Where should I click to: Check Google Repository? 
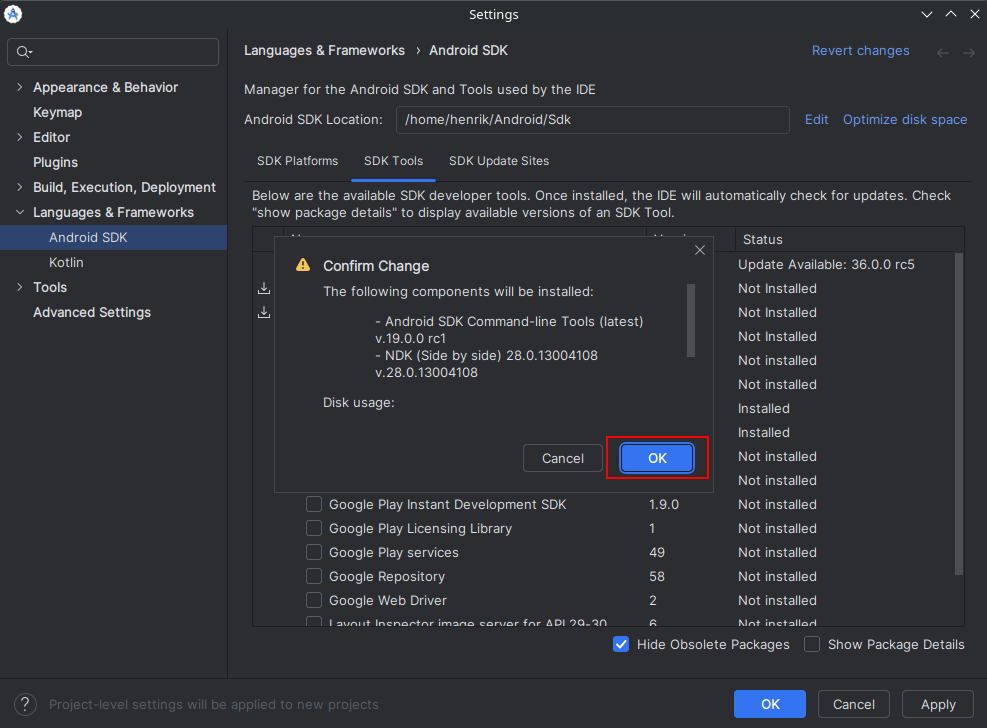(x=313, y=576)
